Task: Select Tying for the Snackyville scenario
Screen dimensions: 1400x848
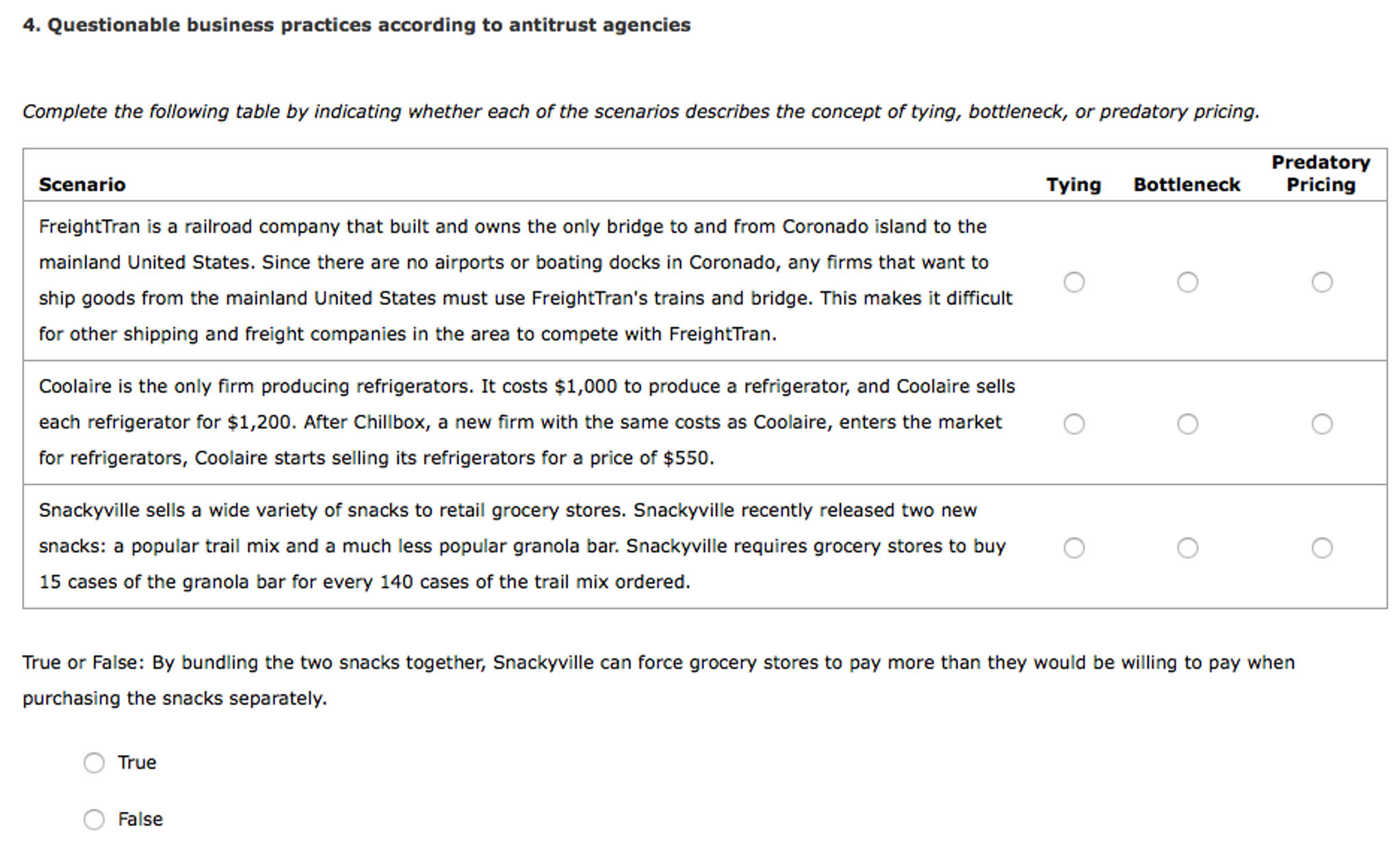Action: pyautogui.click(x=1074, y=547)
